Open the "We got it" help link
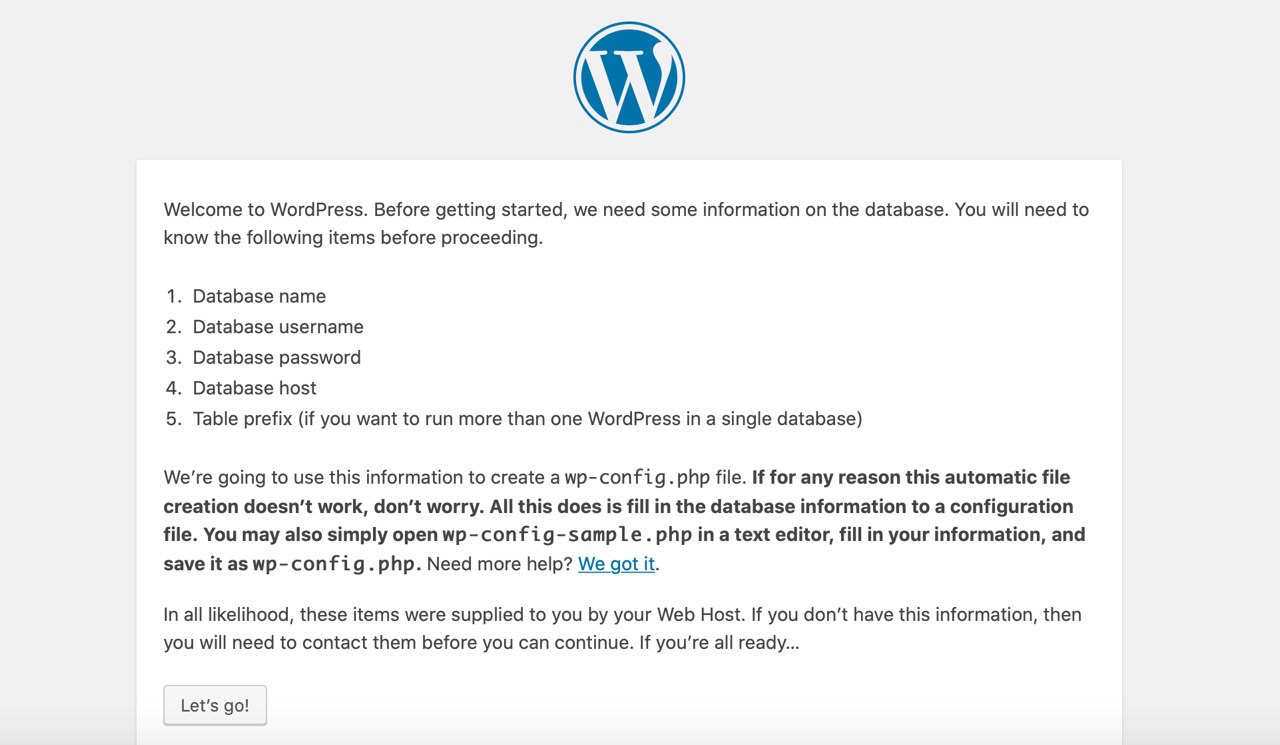The width and height of the screenshot is (1280, 745). [616, 563]
